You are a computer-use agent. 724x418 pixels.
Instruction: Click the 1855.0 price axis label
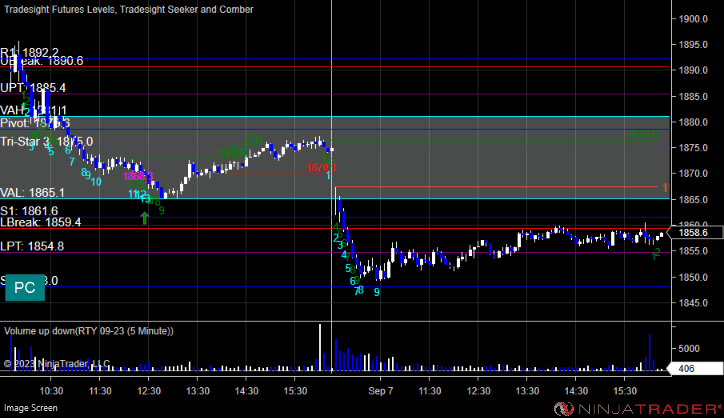693,251
